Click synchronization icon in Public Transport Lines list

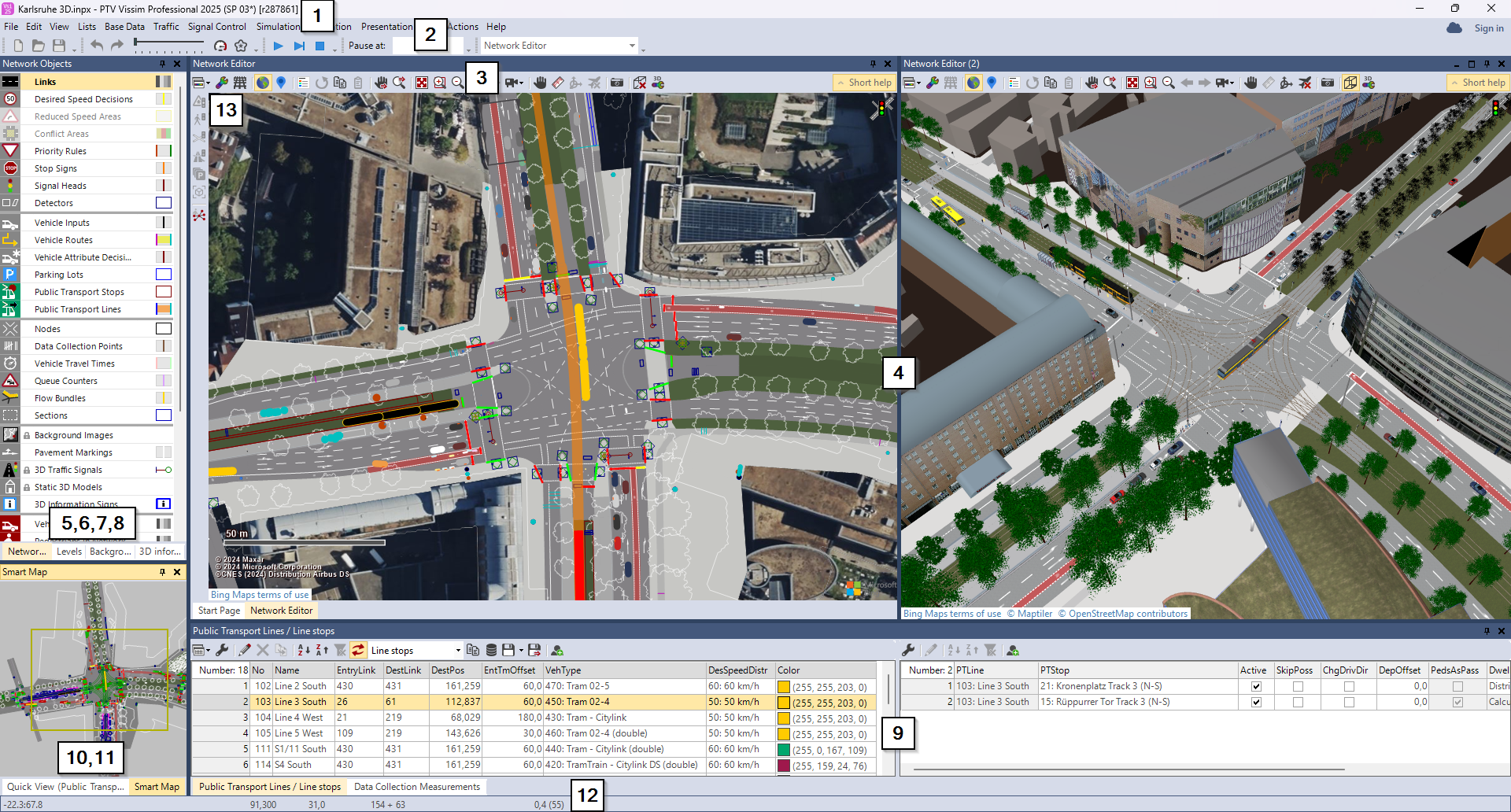(358, 650)
